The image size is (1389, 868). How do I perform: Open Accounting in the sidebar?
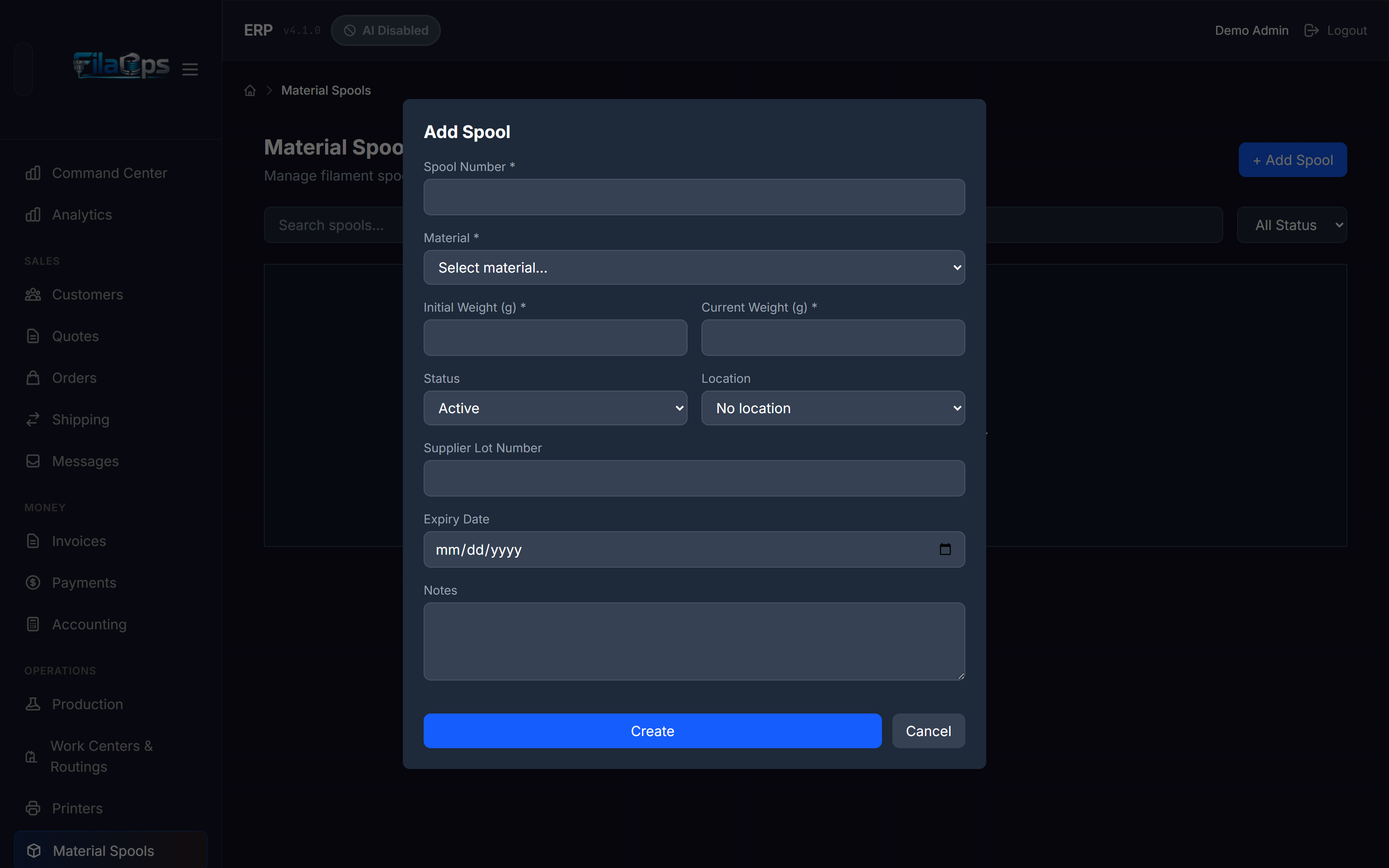pyautogui.click(x=110, y=624)
